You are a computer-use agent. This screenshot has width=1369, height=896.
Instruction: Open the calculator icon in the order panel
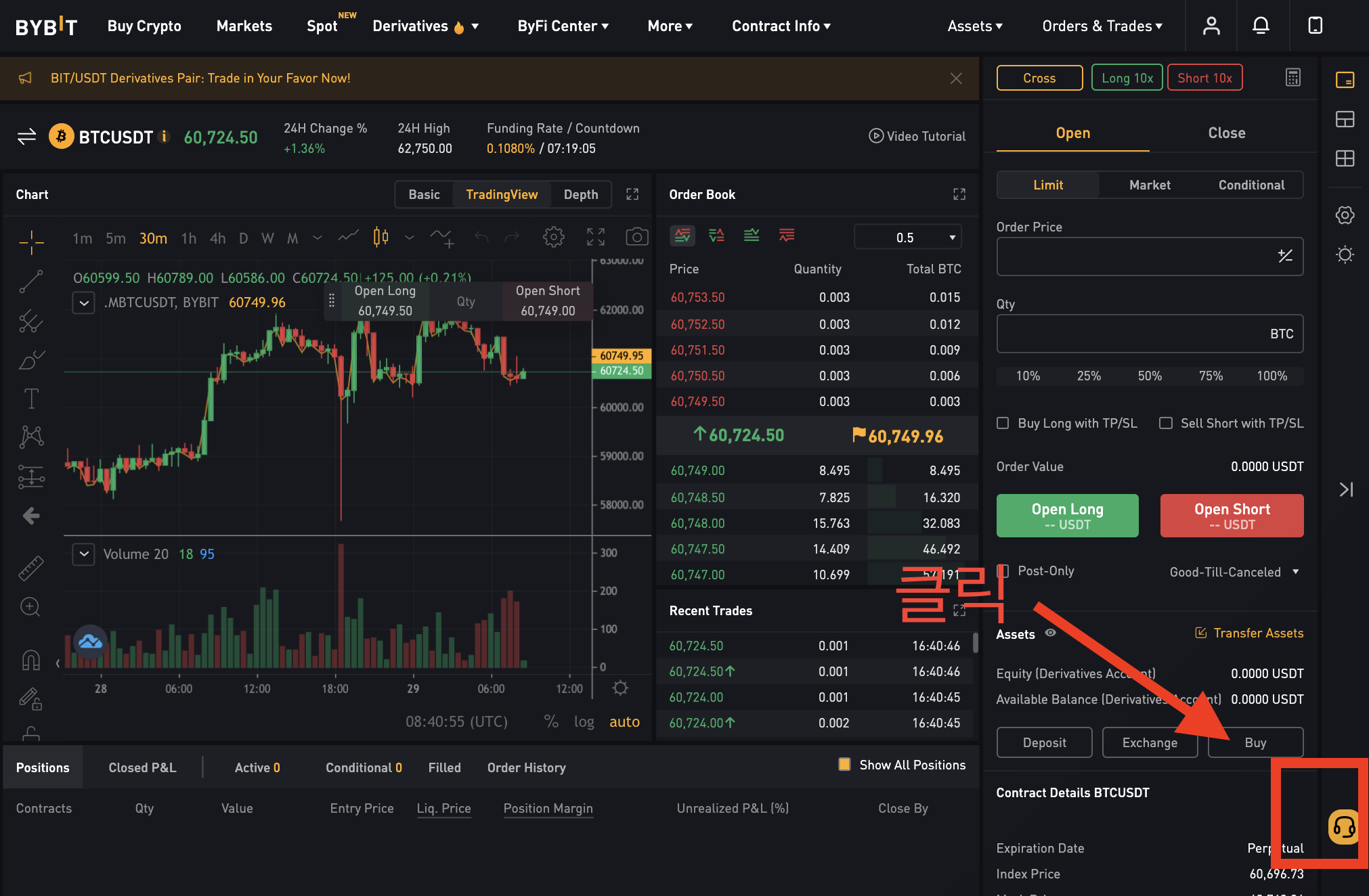pyautogui.click(x=1293, y=77)
